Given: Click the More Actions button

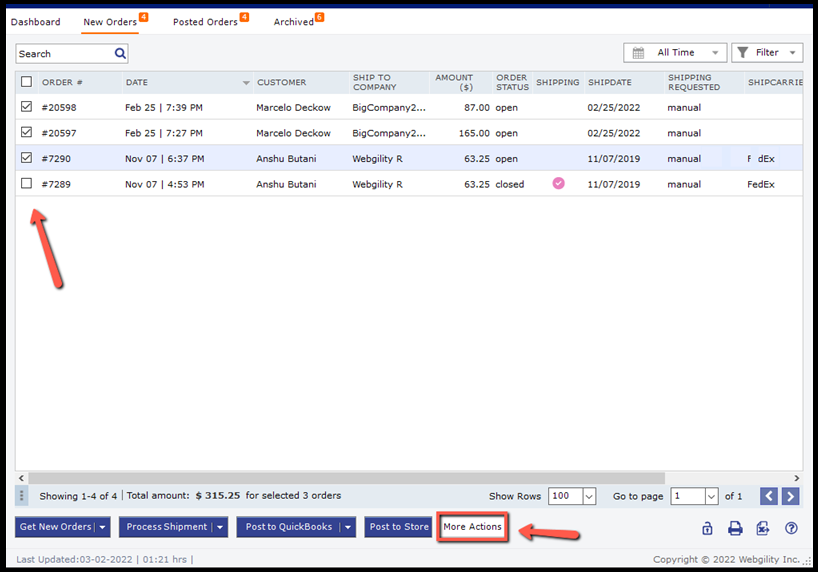Looking at the screenshot, I should [473, 527].
